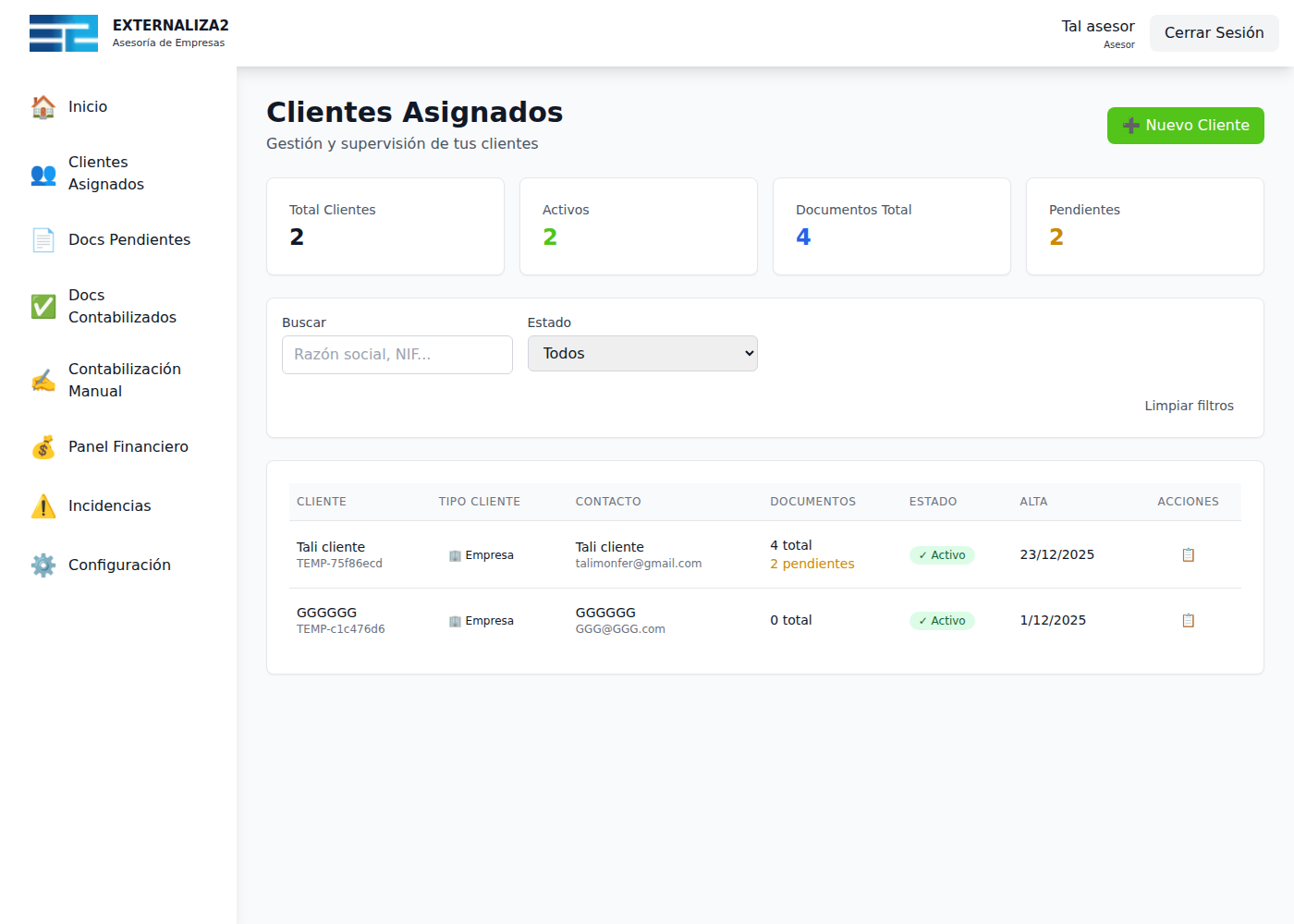
Task: Click the 2 pendientes link for Tali cliente
Action: 812,565
